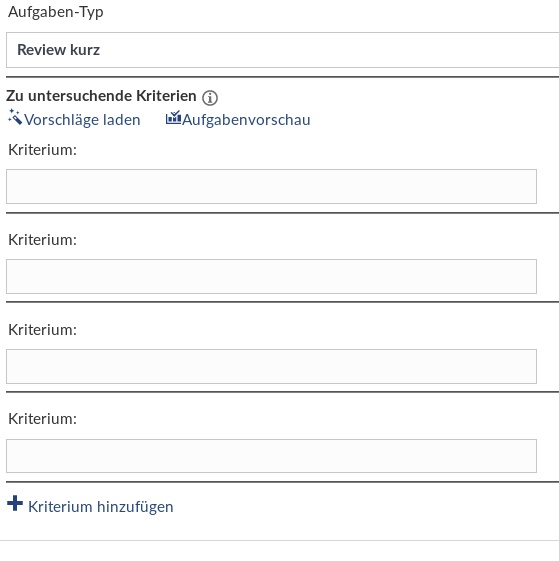Click the plus icon to add a Kriterium

pos(15,503)
